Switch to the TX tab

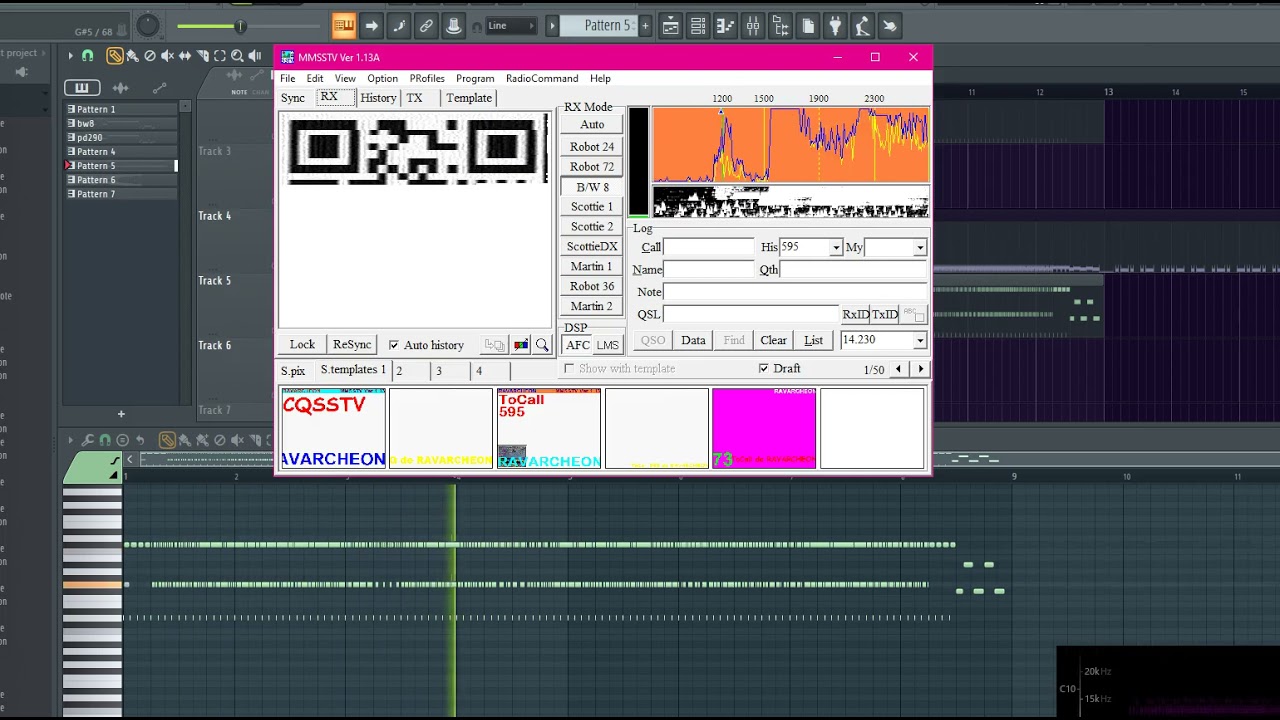pos(415,98)
